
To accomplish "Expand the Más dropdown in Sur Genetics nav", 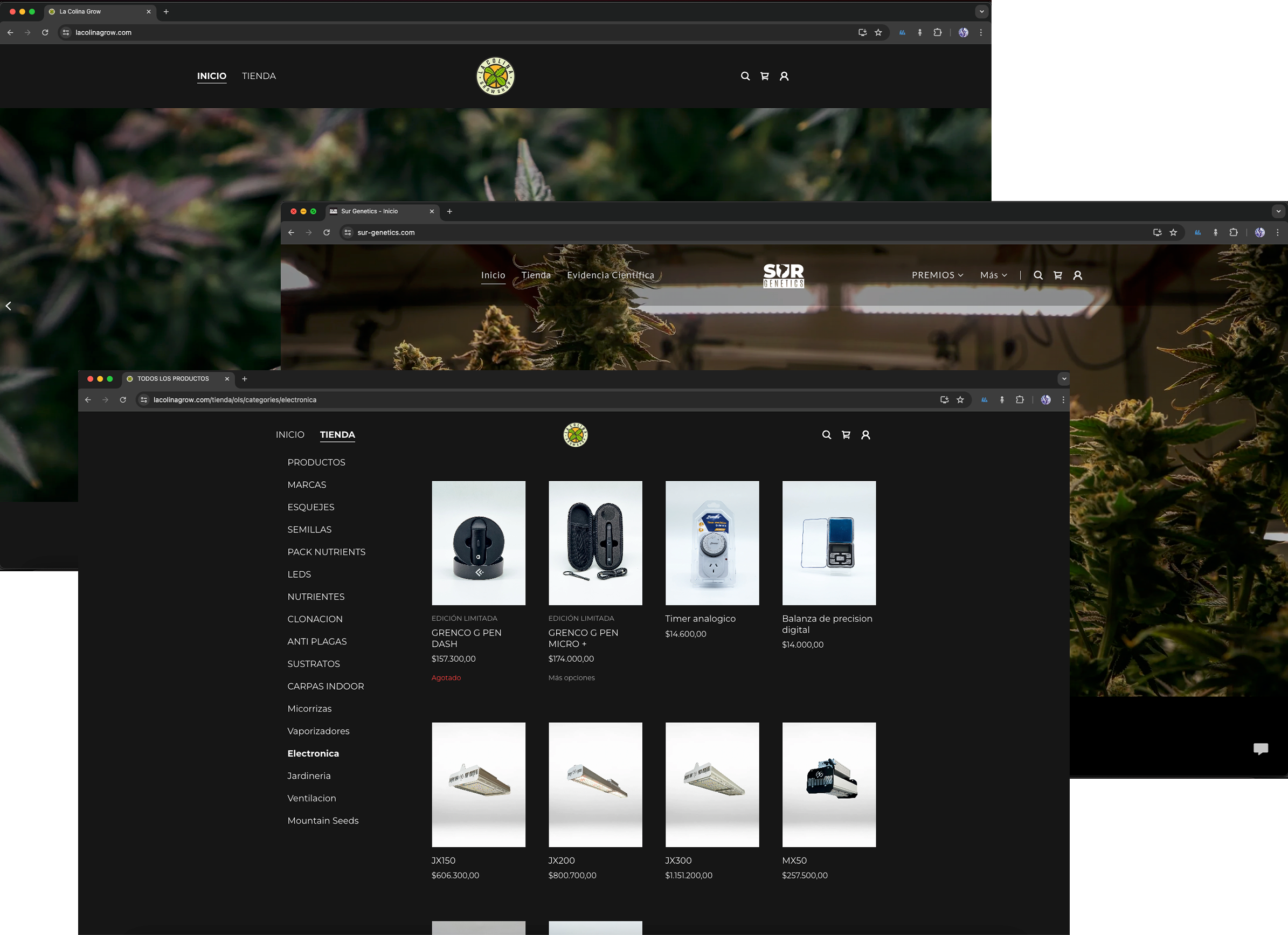I will (993, 275).
